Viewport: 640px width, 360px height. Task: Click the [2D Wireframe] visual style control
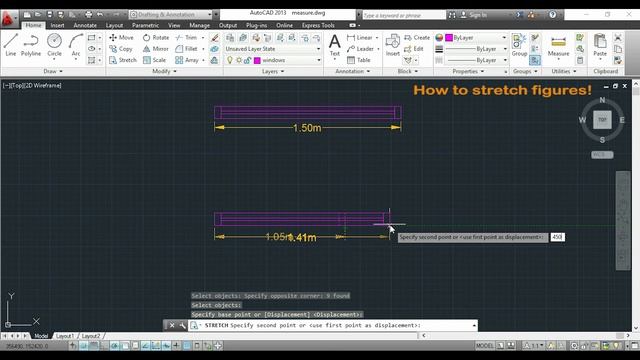[x=43, y=85]
